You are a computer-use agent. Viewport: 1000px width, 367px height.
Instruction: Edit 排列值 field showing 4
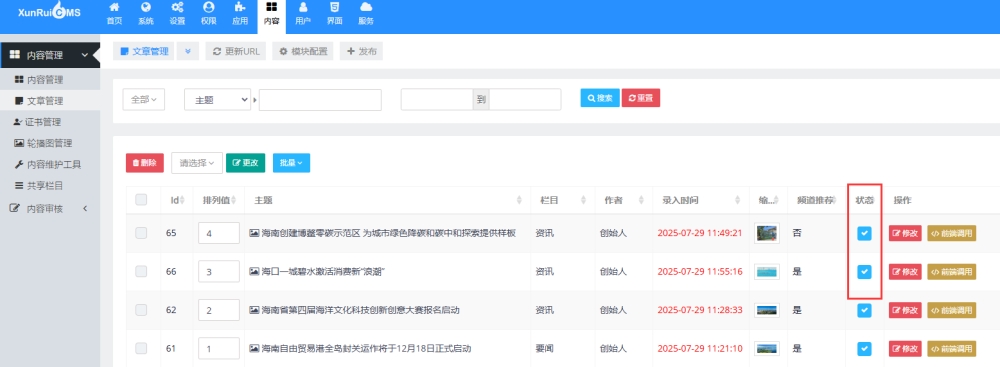point(219,234)
